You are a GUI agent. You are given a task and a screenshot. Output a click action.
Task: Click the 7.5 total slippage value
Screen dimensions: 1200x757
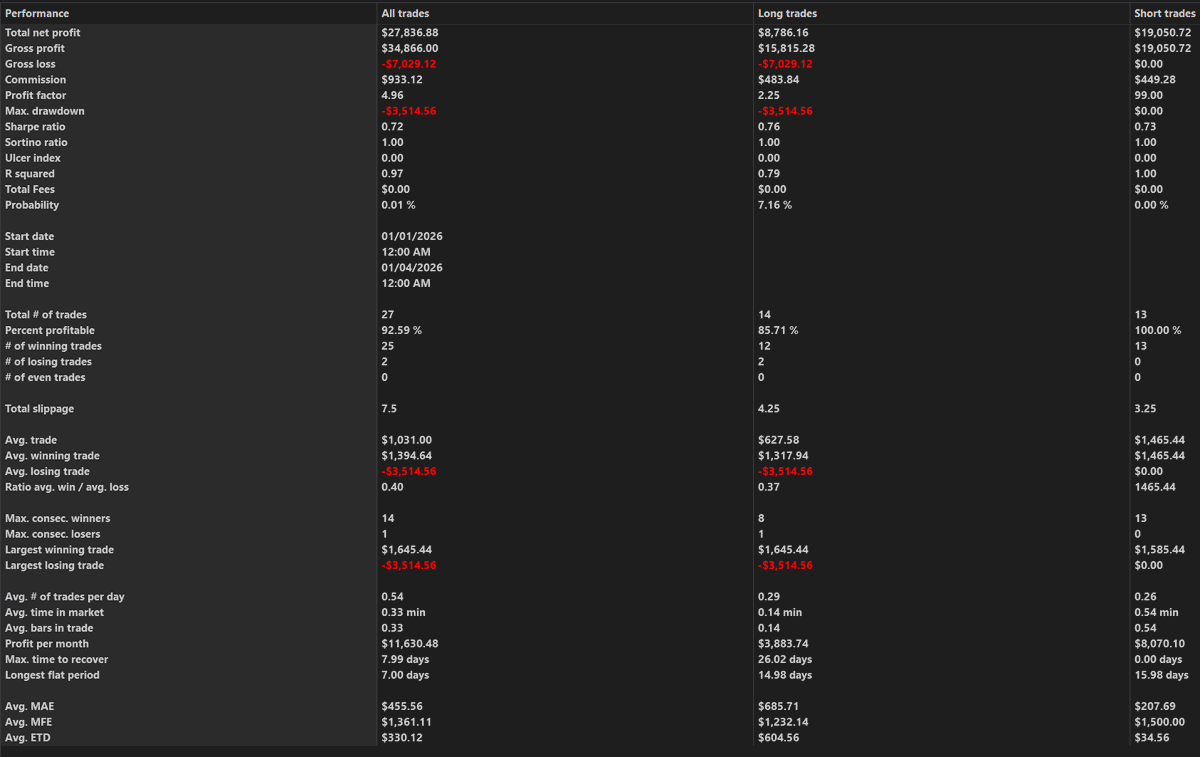[x=389, y=409]
